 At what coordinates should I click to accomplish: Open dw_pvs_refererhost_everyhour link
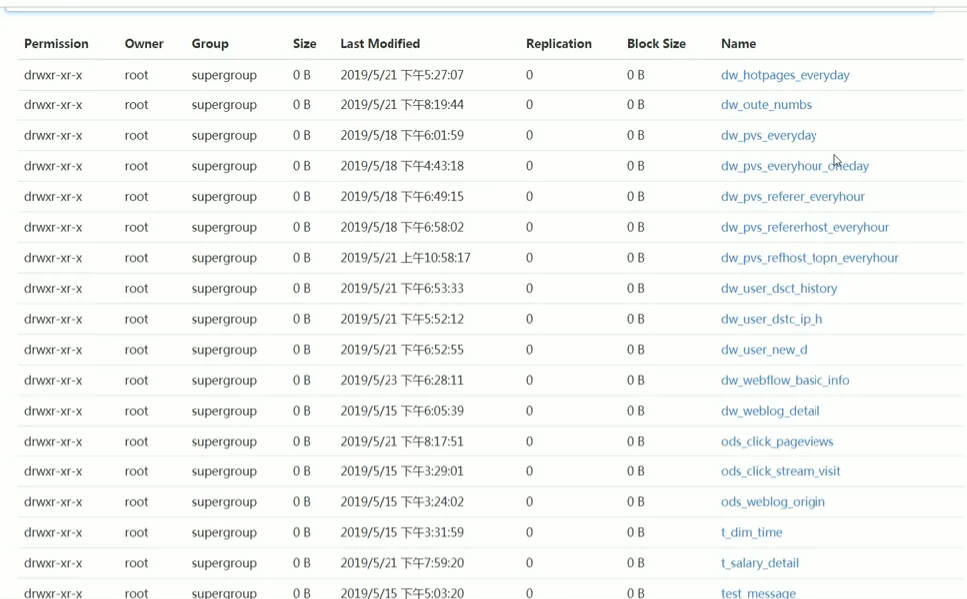coord(805,227)
